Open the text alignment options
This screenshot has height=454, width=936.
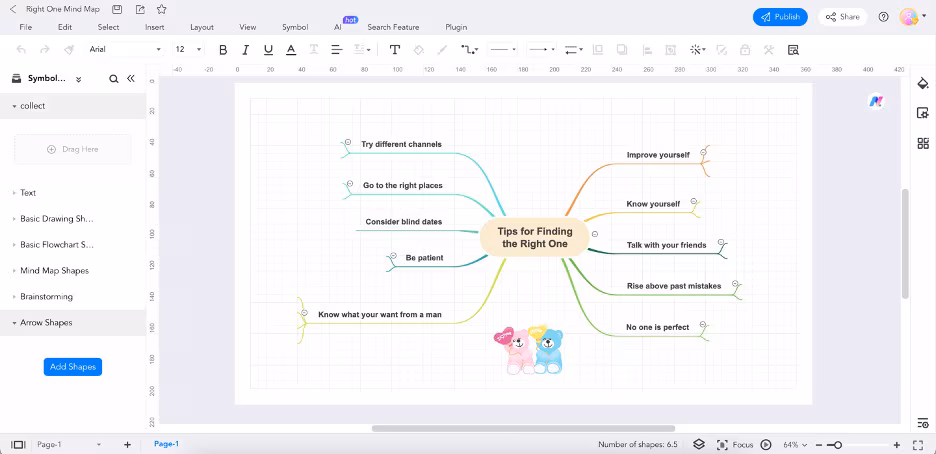pos(337,50)
